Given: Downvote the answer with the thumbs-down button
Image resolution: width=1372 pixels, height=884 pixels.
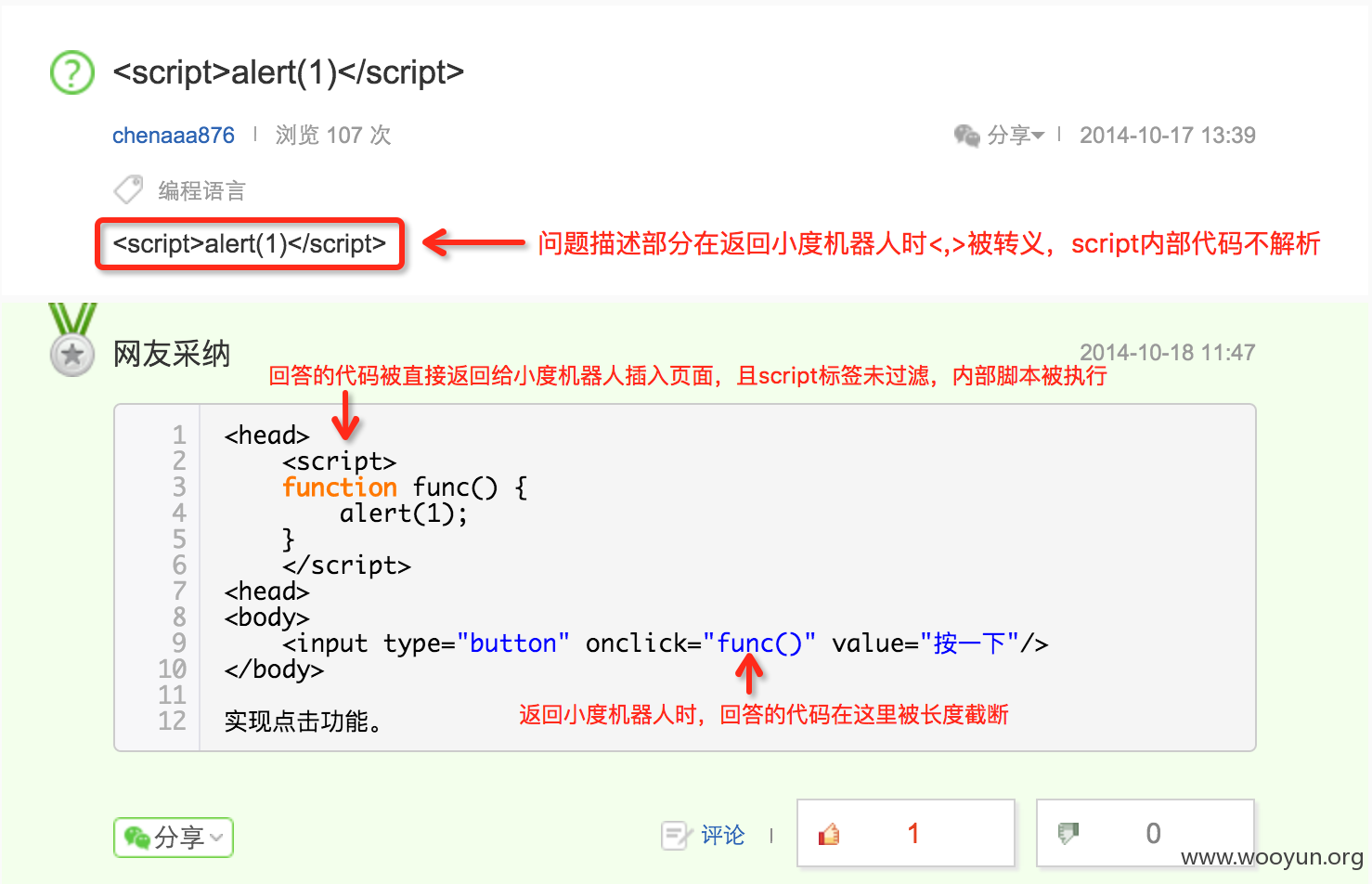Looking at the screenshot, I should coord(1145,834).
